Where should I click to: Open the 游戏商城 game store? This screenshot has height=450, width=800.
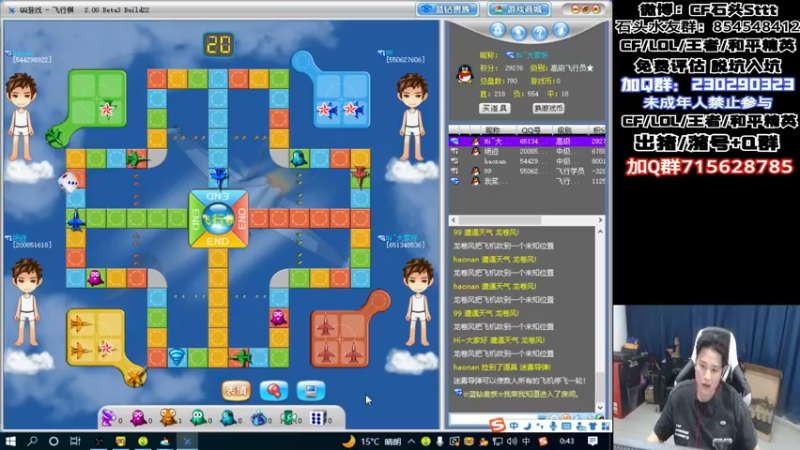click(519, 9)
